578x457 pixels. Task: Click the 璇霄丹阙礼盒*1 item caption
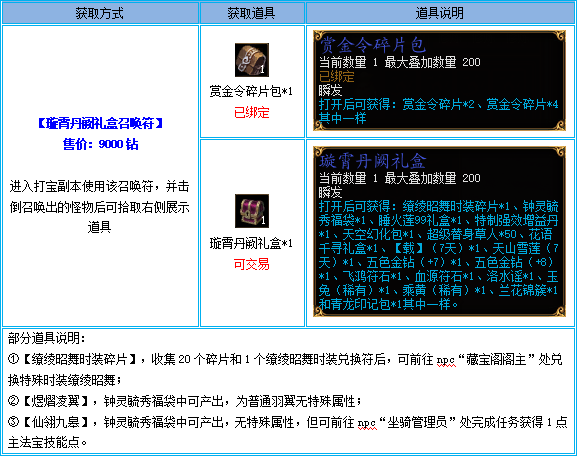pos(251,243)
